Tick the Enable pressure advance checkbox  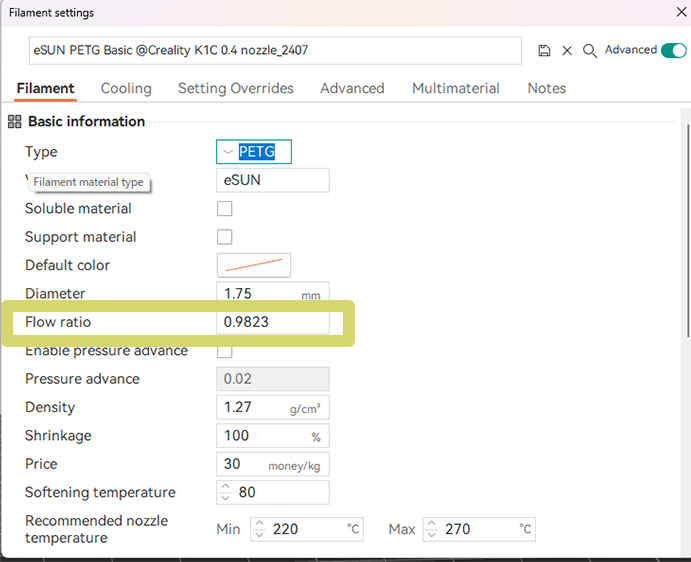225,351
